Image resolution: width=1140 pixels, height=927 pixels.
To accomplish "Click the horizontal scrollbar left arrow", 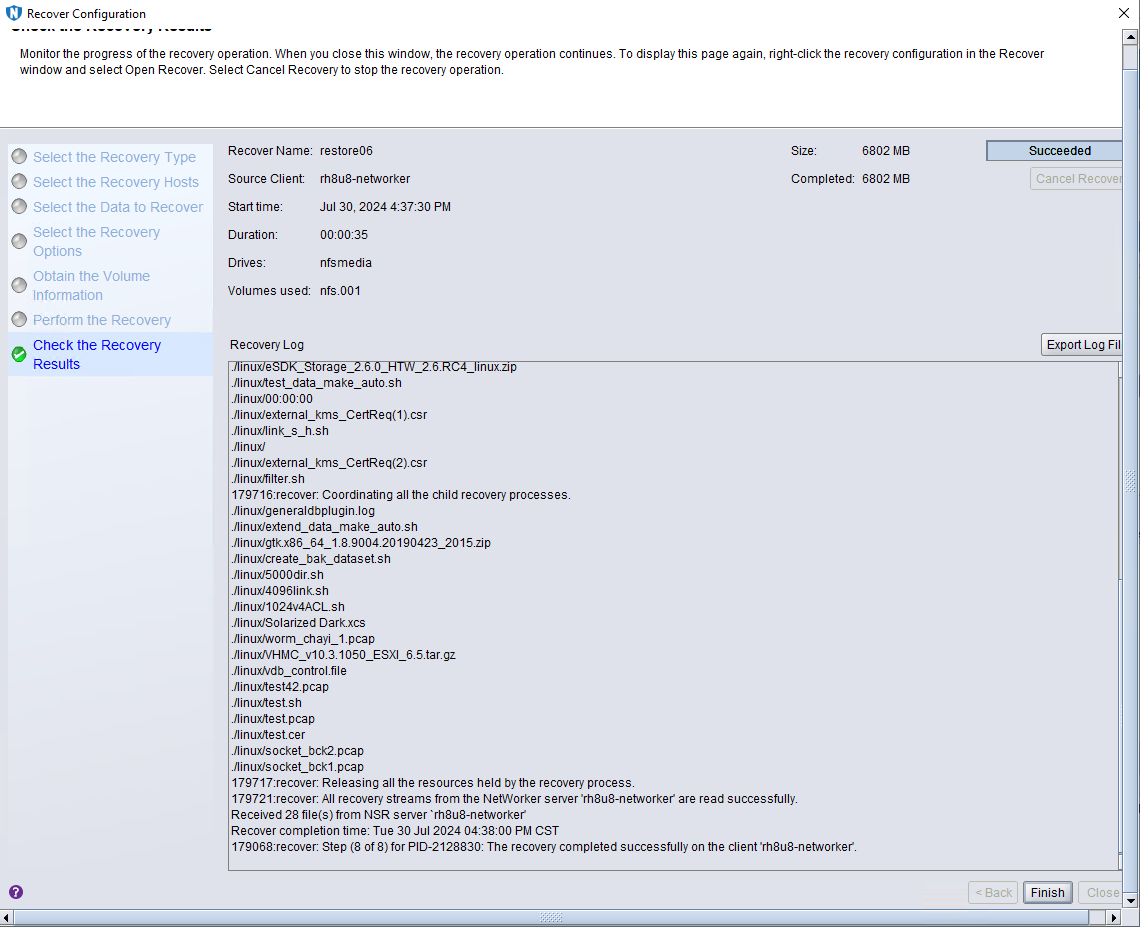I will [7, 918].
